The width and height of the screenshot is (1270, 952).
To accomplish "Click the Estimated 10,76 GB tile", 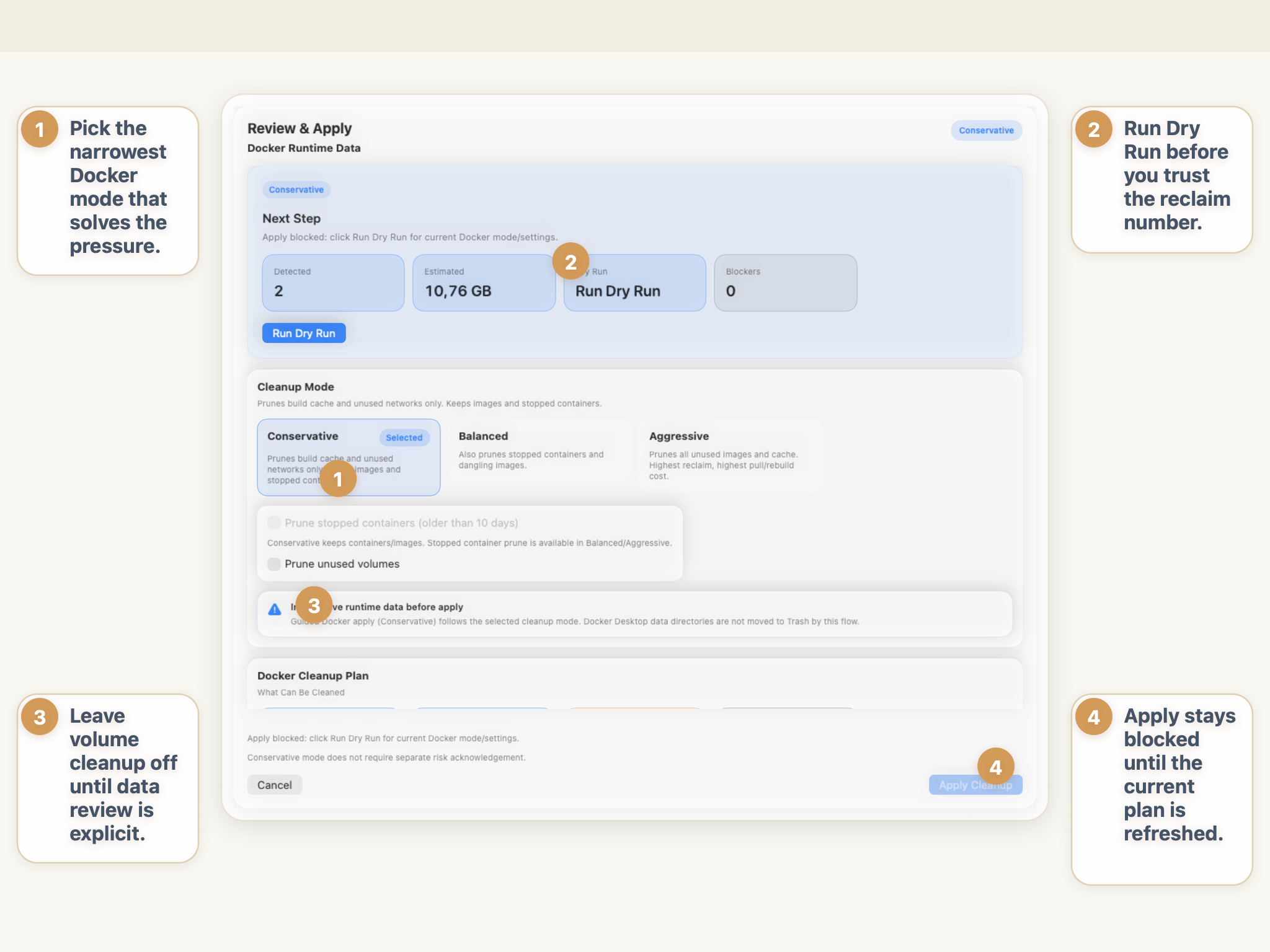I will pos(484,283).
